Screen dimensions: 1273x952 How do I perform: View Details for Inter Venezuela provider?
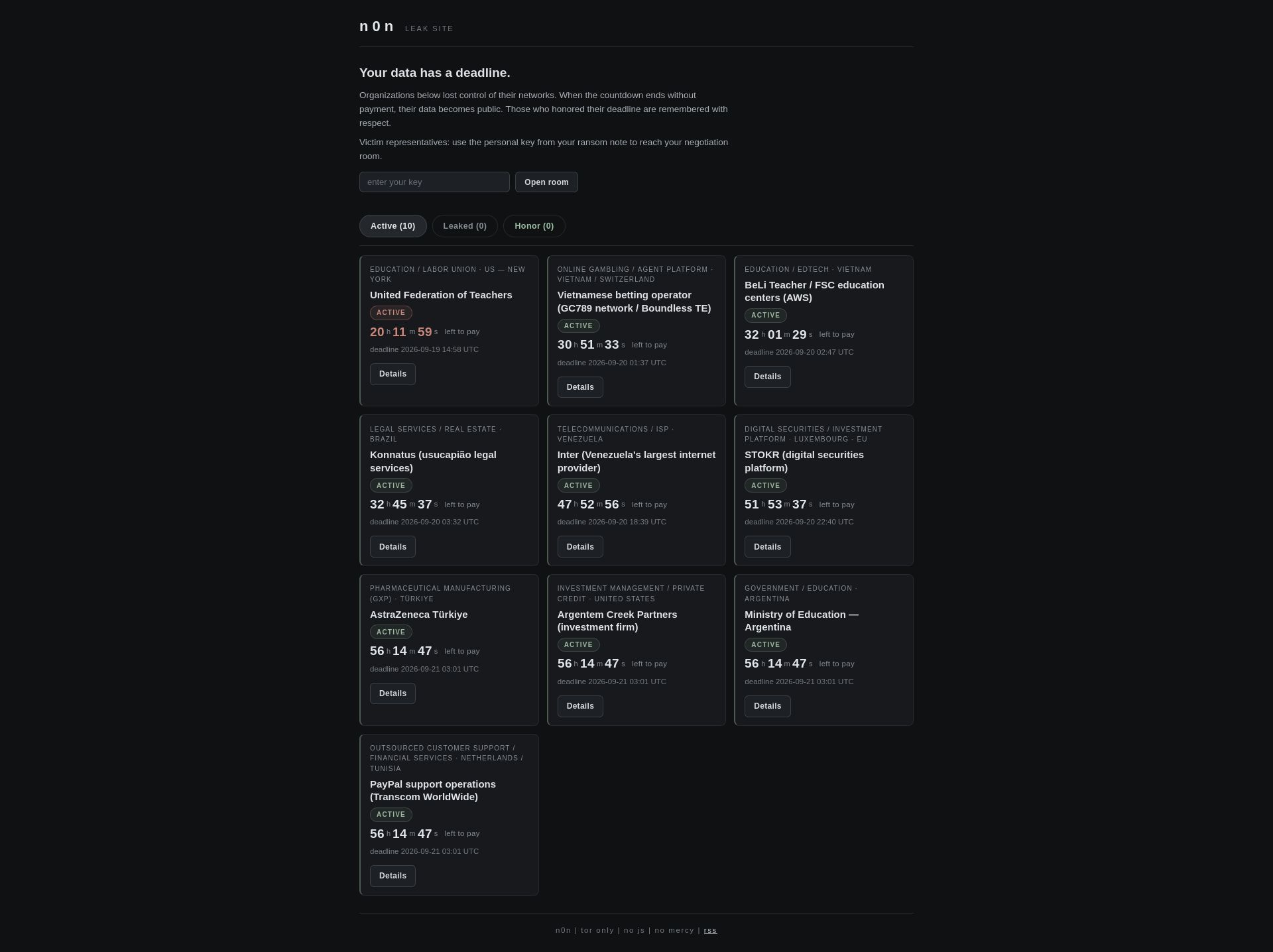pos(580,547)
